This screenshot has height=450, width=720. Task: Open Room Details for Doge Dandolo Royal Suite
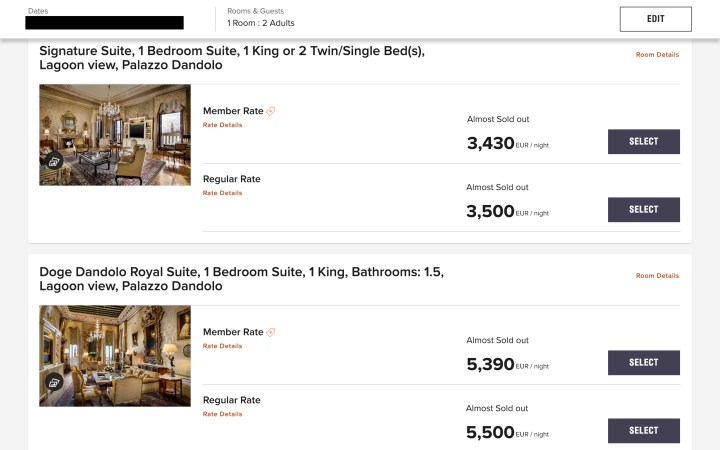pyautogui.click(x=657, y=276)
